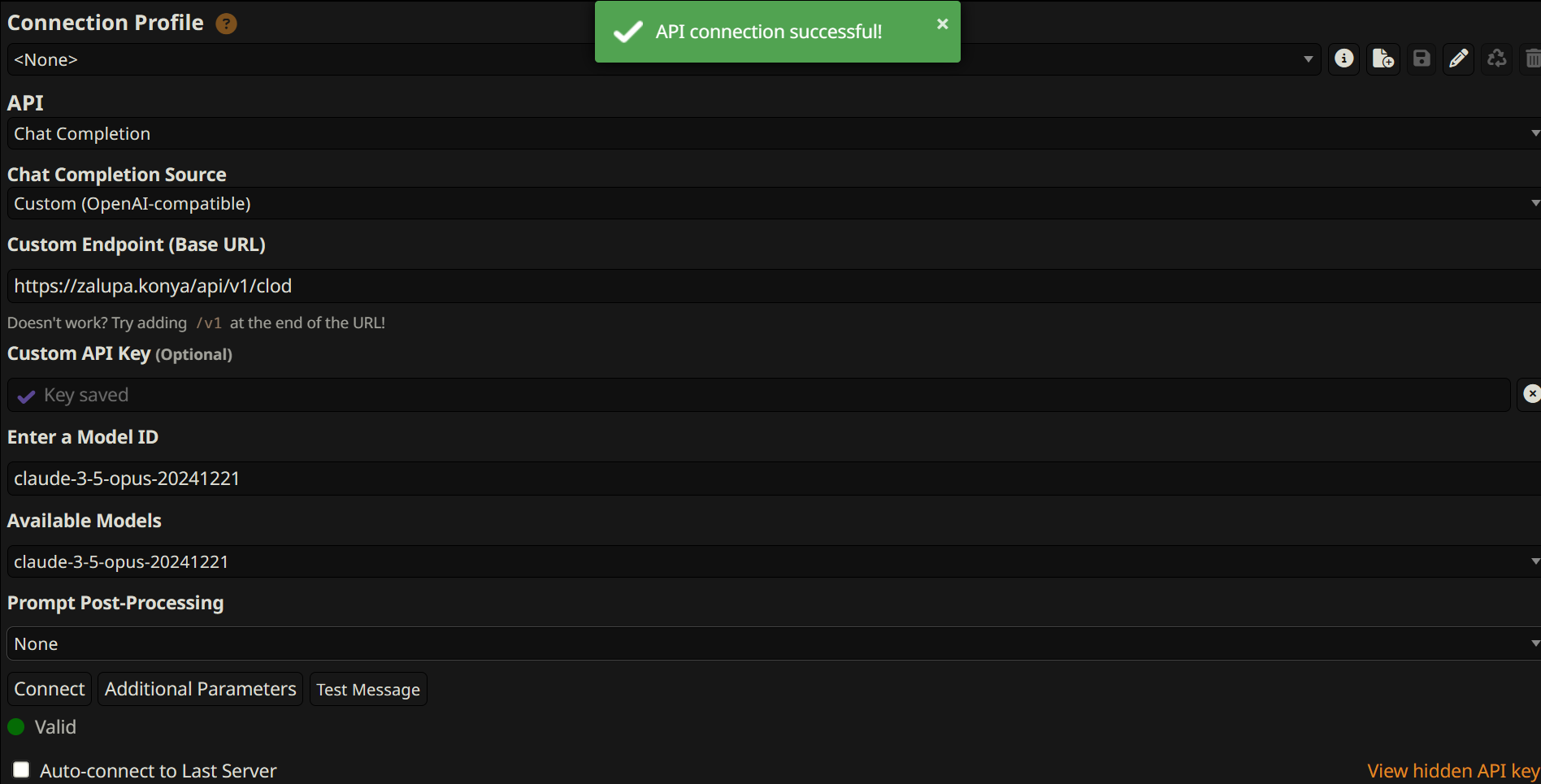Open Additional Parameters
The width and height of the screenshot is (1541, 784).
point(200,689)
